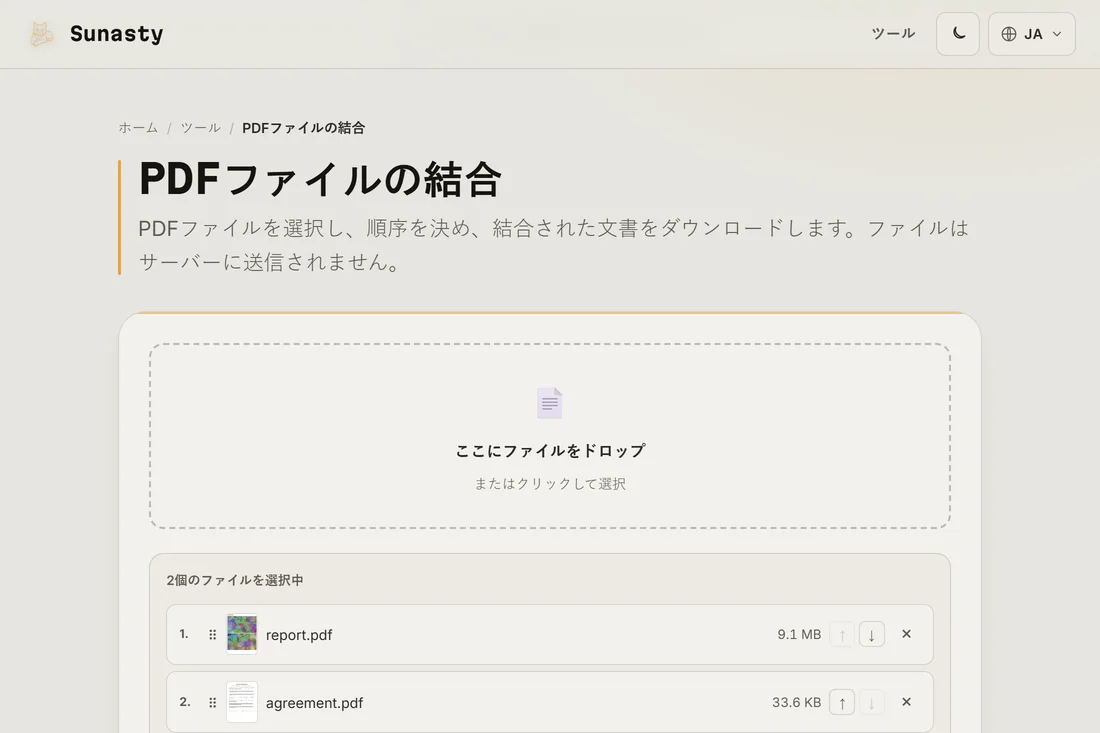The width and height of the screenshot is (1100, 733).
Task: Click the Sunasty cat logo icon
Action: click(41, 34)
